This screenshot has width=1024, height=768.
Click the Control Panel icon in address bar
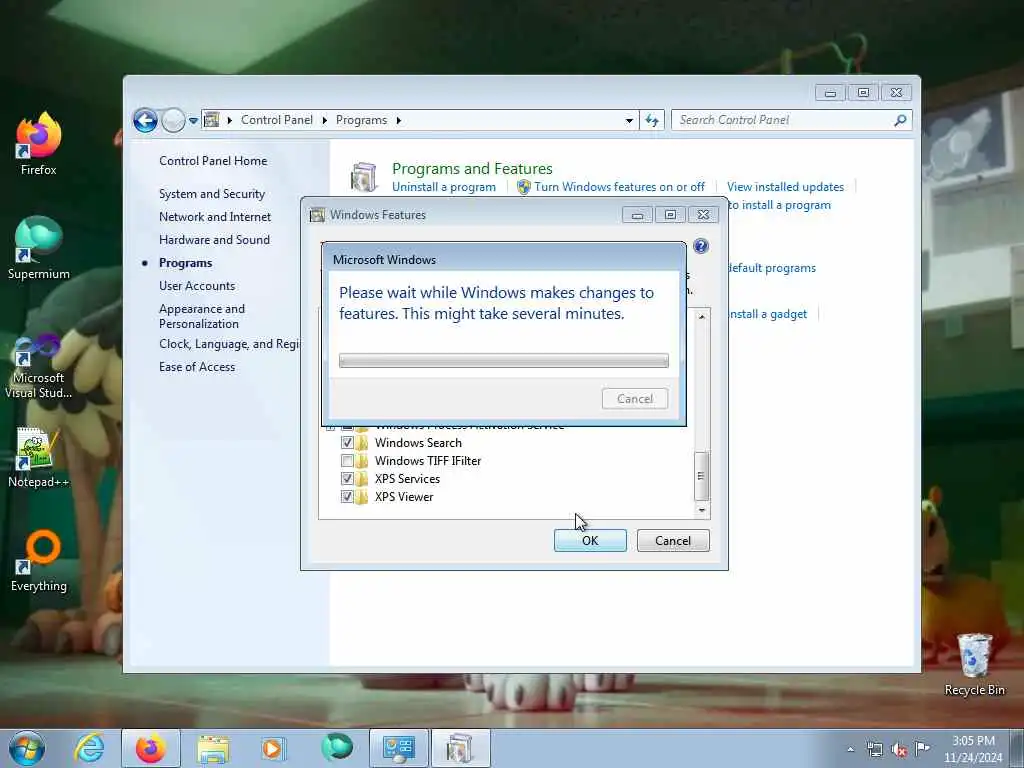pyautogui.click(x=212, y=120)
